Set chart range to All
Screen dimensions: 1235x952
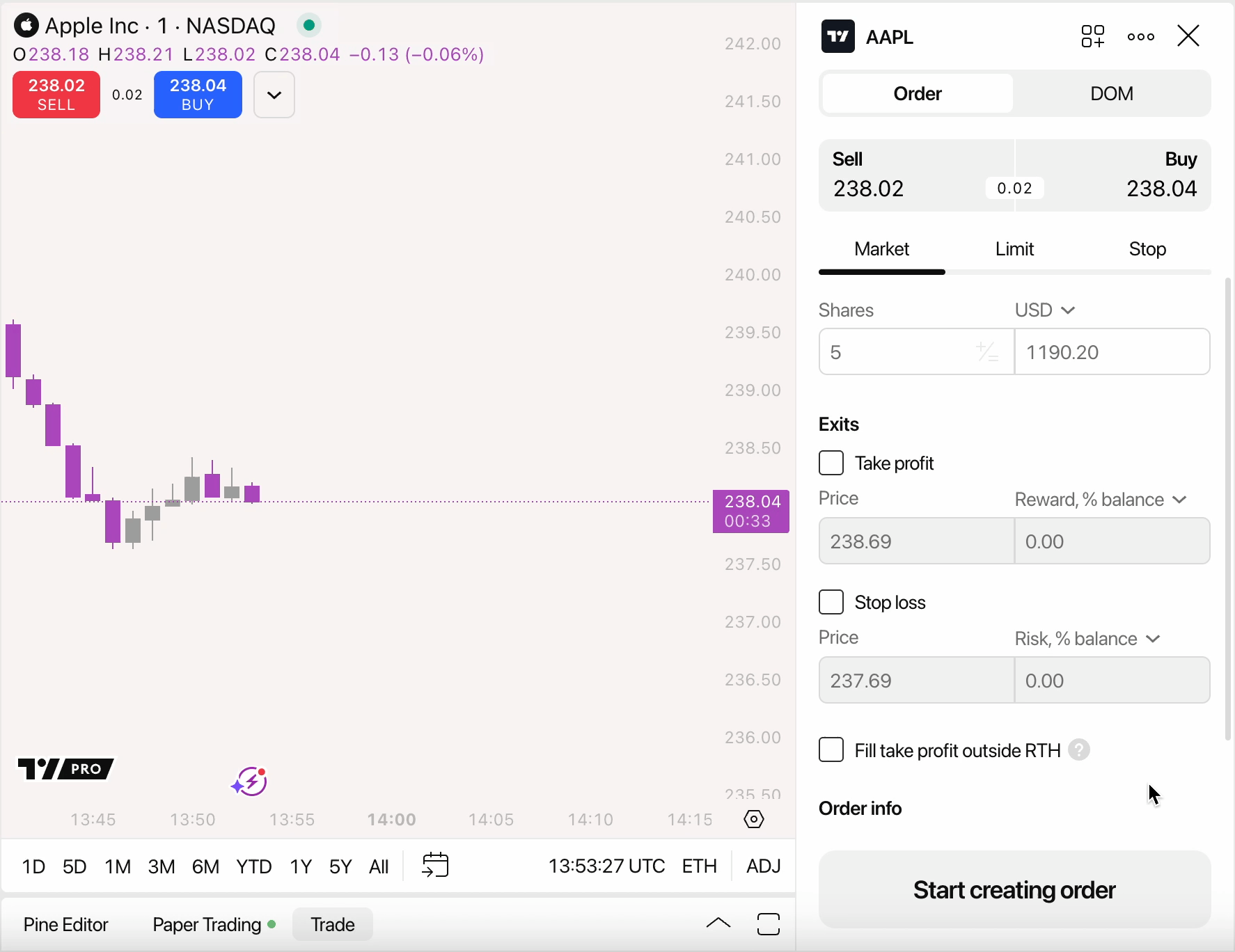click(379, 867)
